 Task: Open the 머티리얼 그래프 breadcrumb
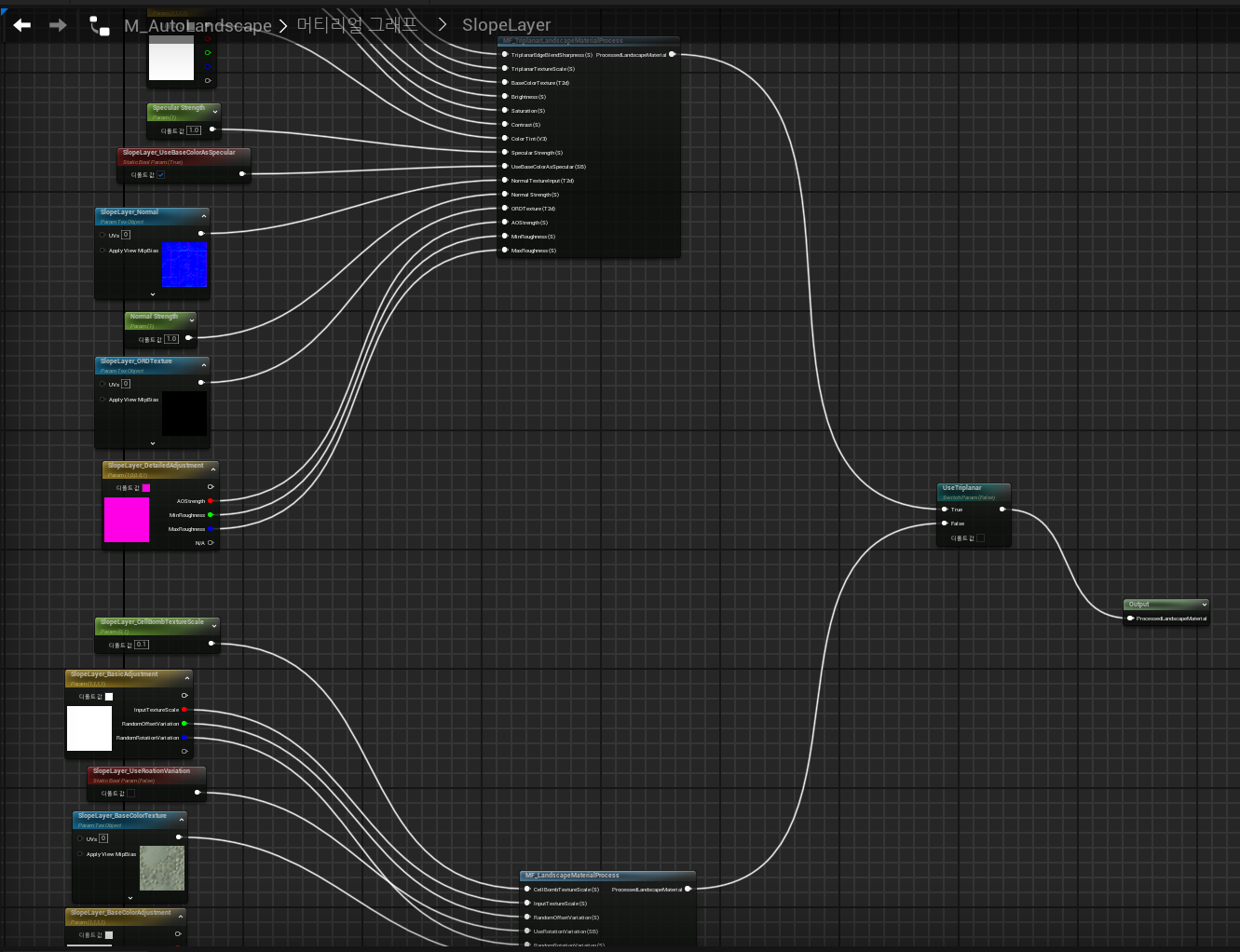357,24
